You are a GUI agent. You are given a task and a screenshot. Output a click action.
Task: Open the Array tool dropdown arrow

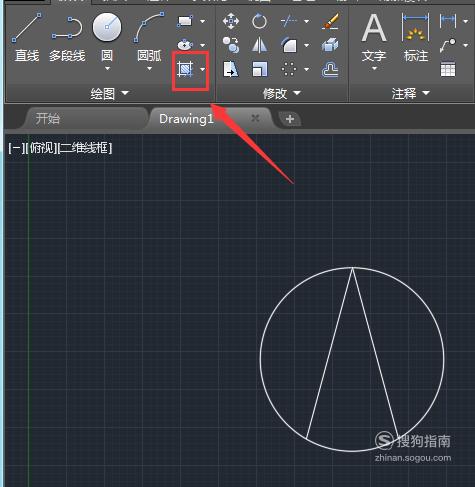click(x=306, y=69)
